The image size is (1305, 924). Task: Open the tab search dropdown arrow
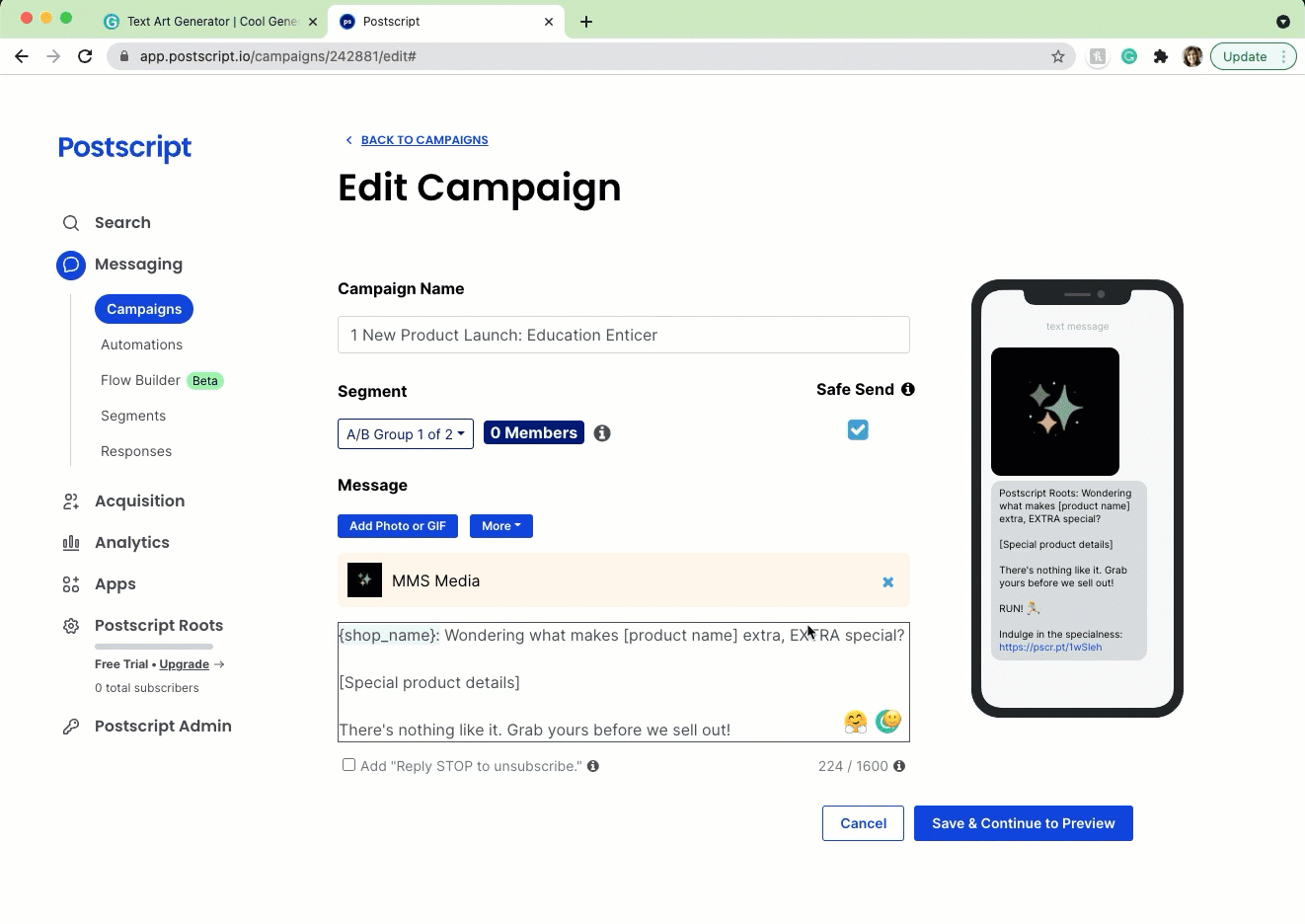pos(1283,22)
